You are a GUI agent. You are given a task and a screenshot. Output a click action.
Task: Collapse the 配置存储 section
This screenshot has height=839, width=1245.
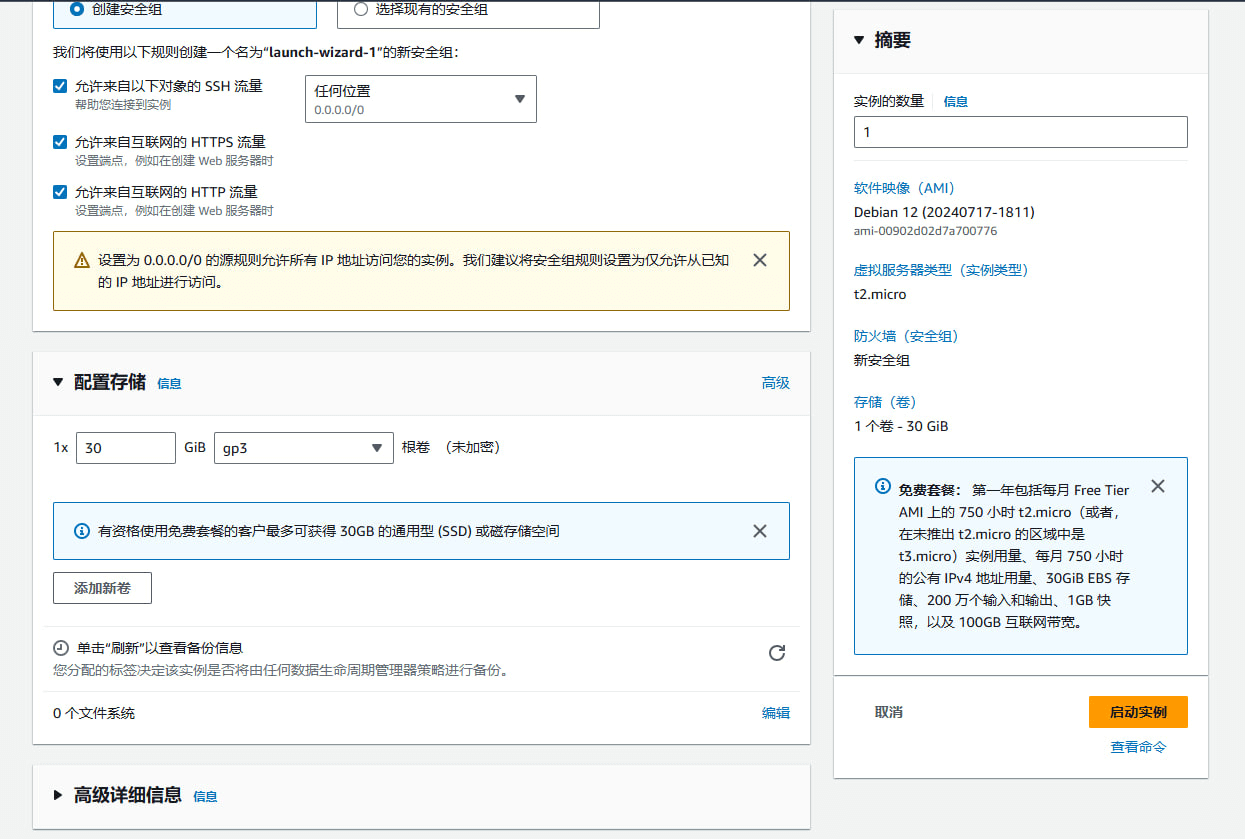[x=57, y=382]
